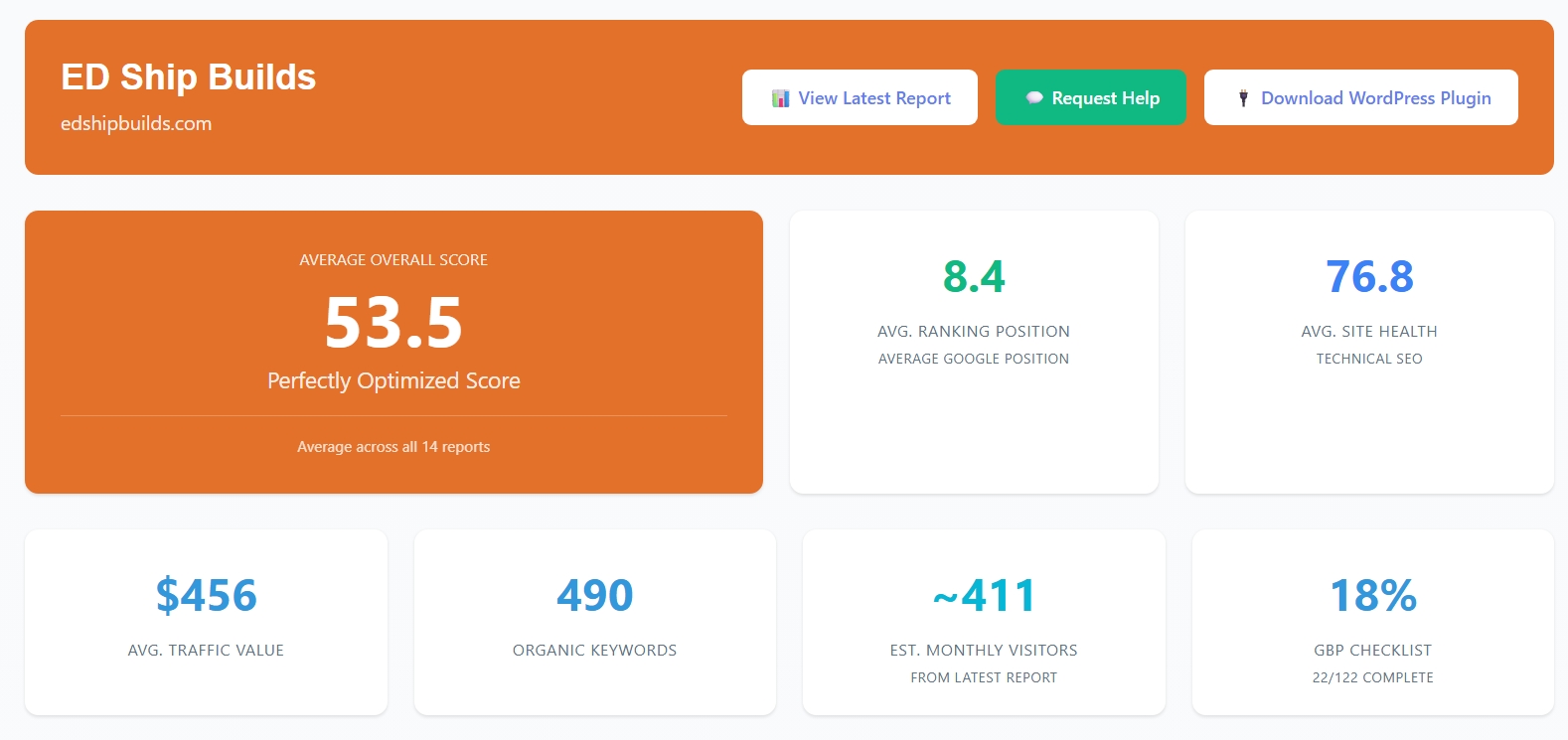
Task: Click the 490 organic keywords number
Action: (x=594, y=596)
